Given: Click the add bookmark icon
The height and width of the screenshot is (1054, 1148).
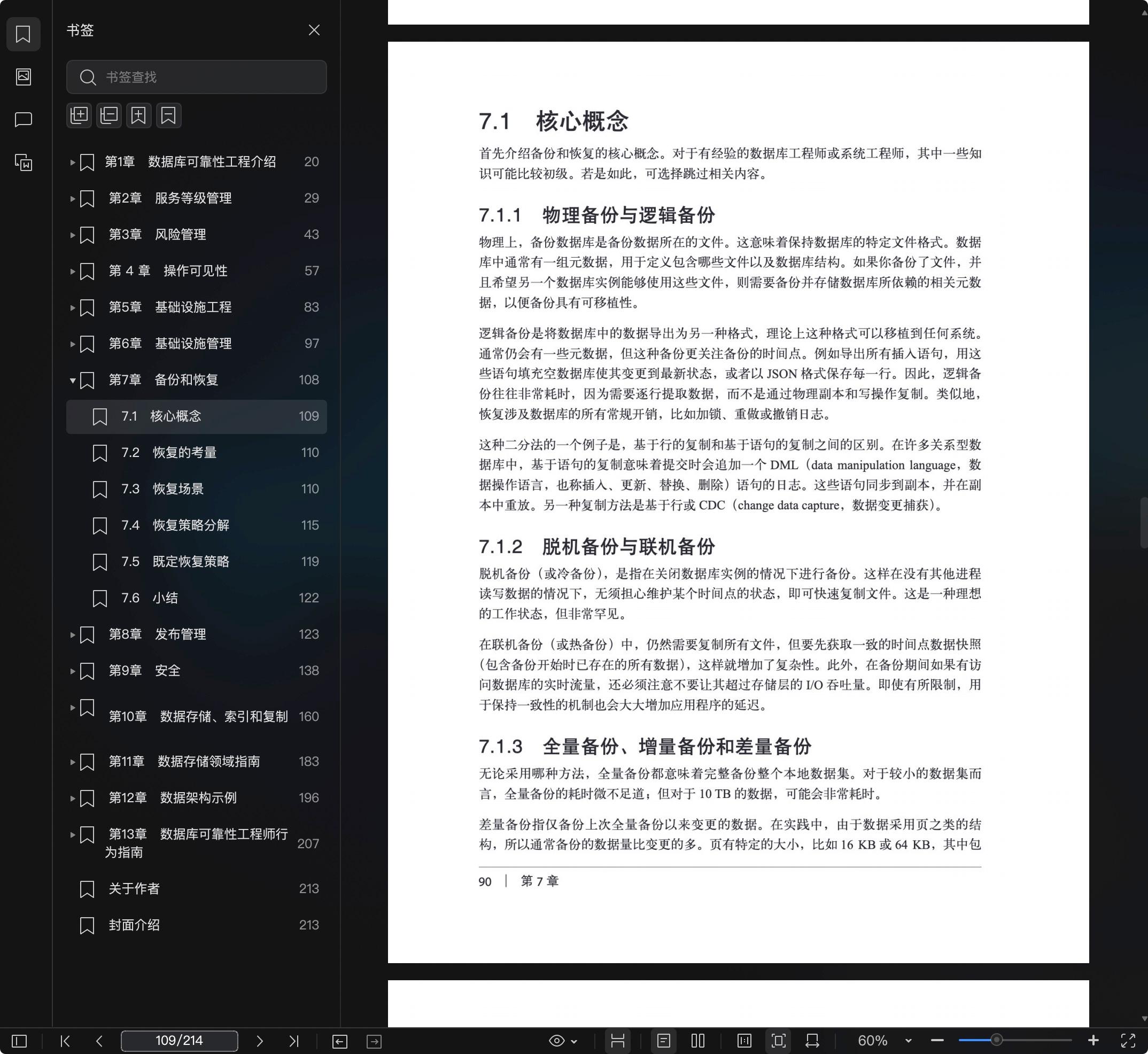Looking at the screenshot, I should (x=138, y=115).
